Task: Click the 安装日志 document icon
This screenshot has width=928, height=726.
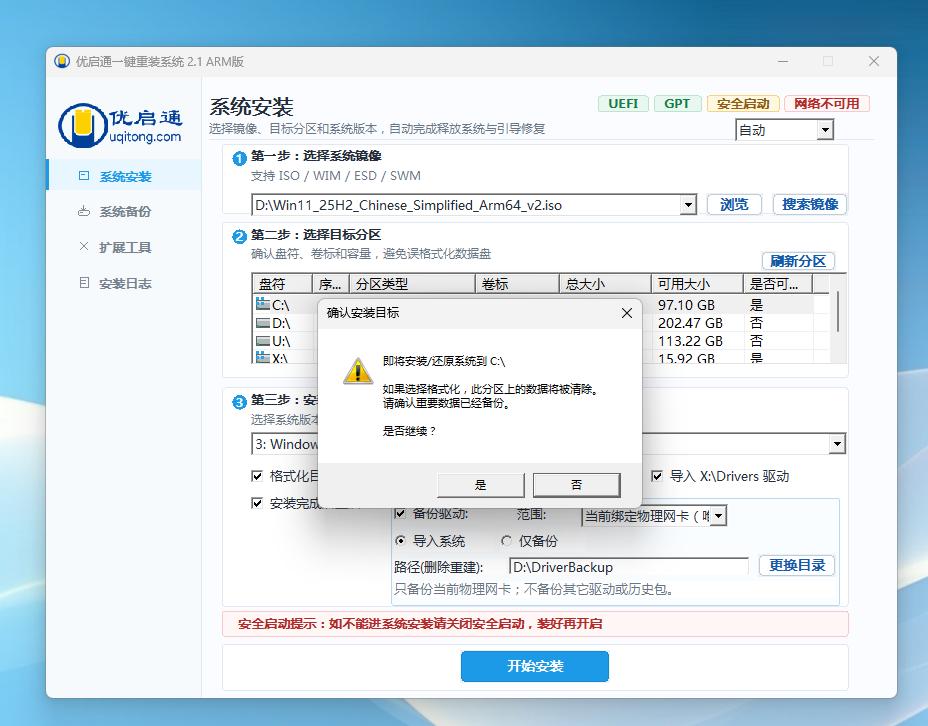Action: click(84, 283)
